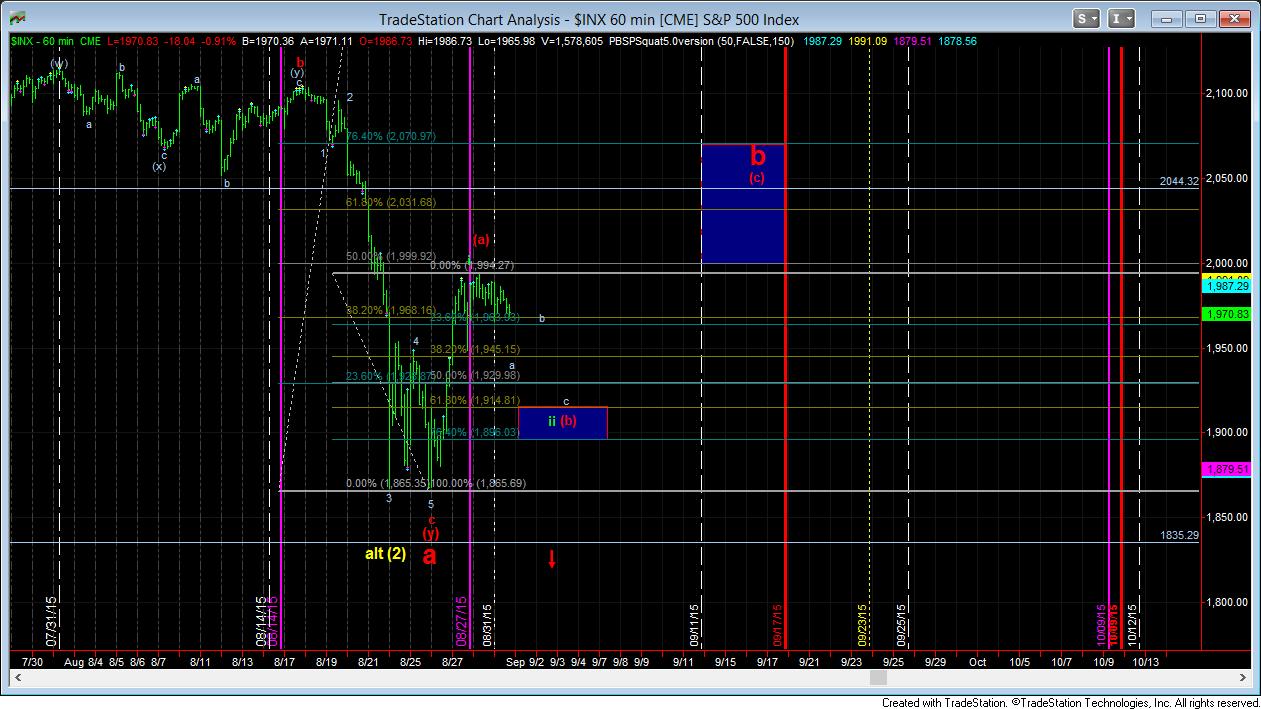1261x709 pixels.
Task: Select the red down arrow drawing
Action: (551, 558)
